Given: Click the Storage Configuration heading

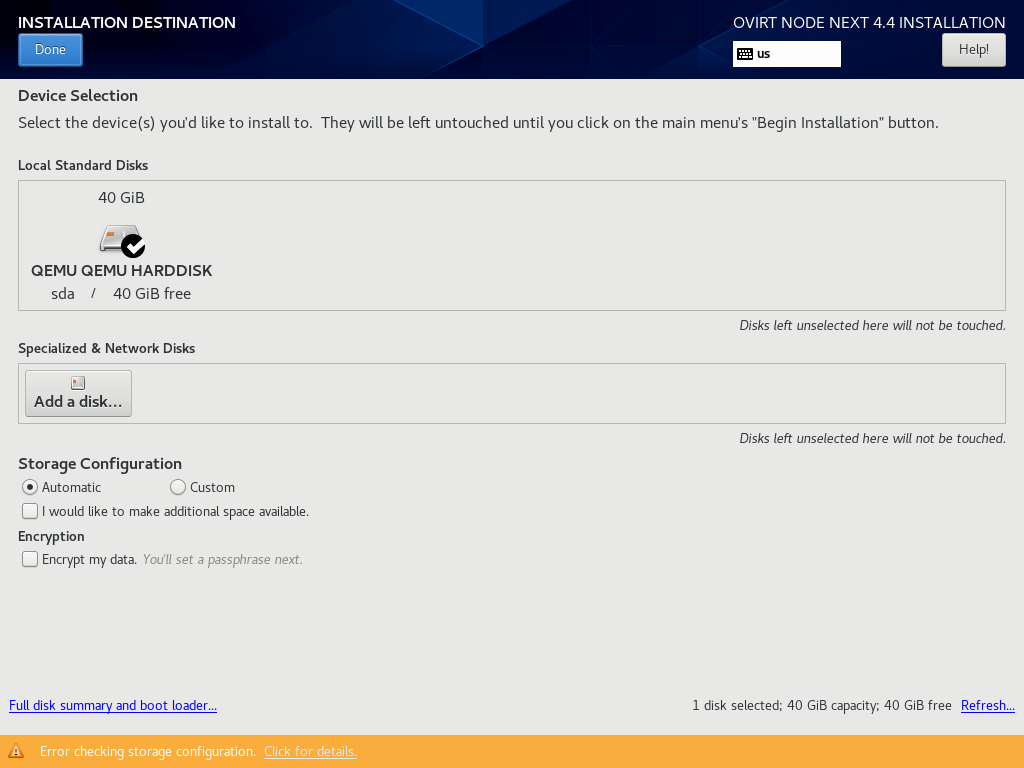Looking at the screenshot, I should [x=100, y=464].
